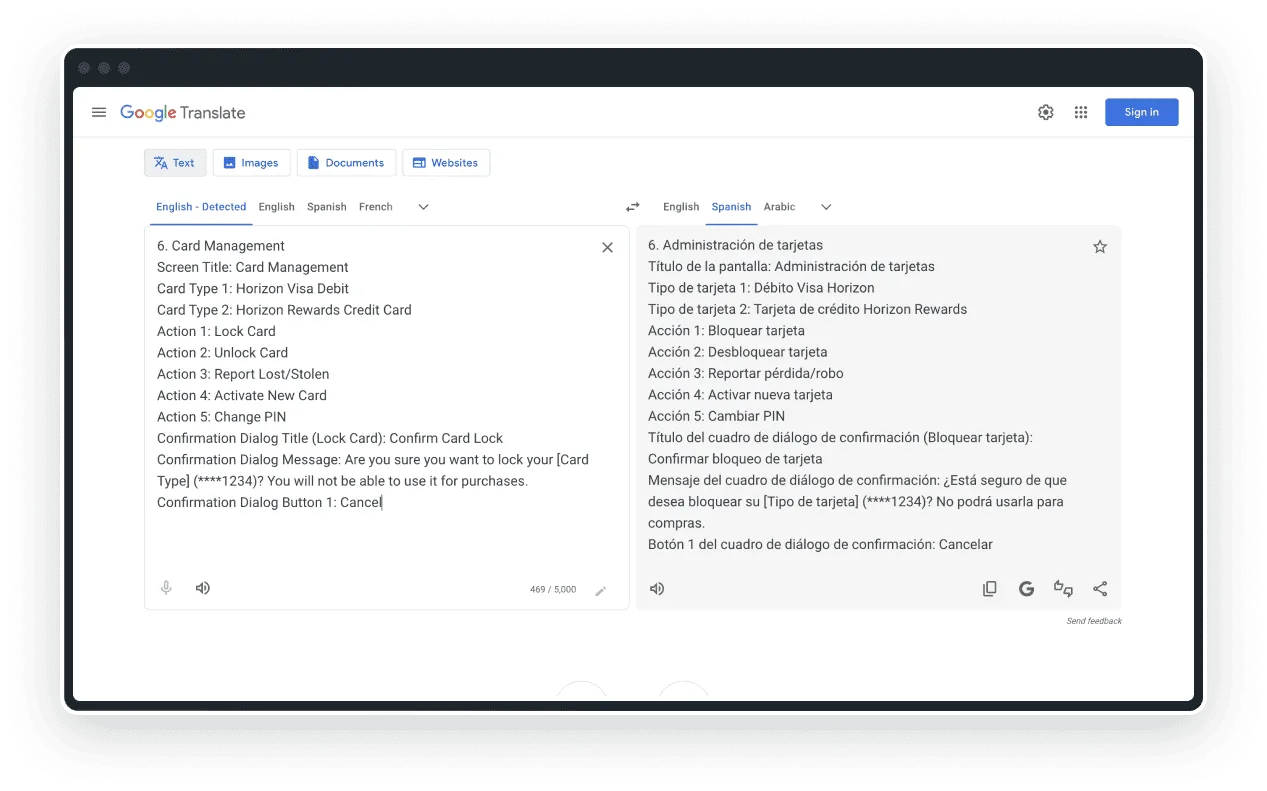Click the microphone to translate by voice

pos(166,588)
